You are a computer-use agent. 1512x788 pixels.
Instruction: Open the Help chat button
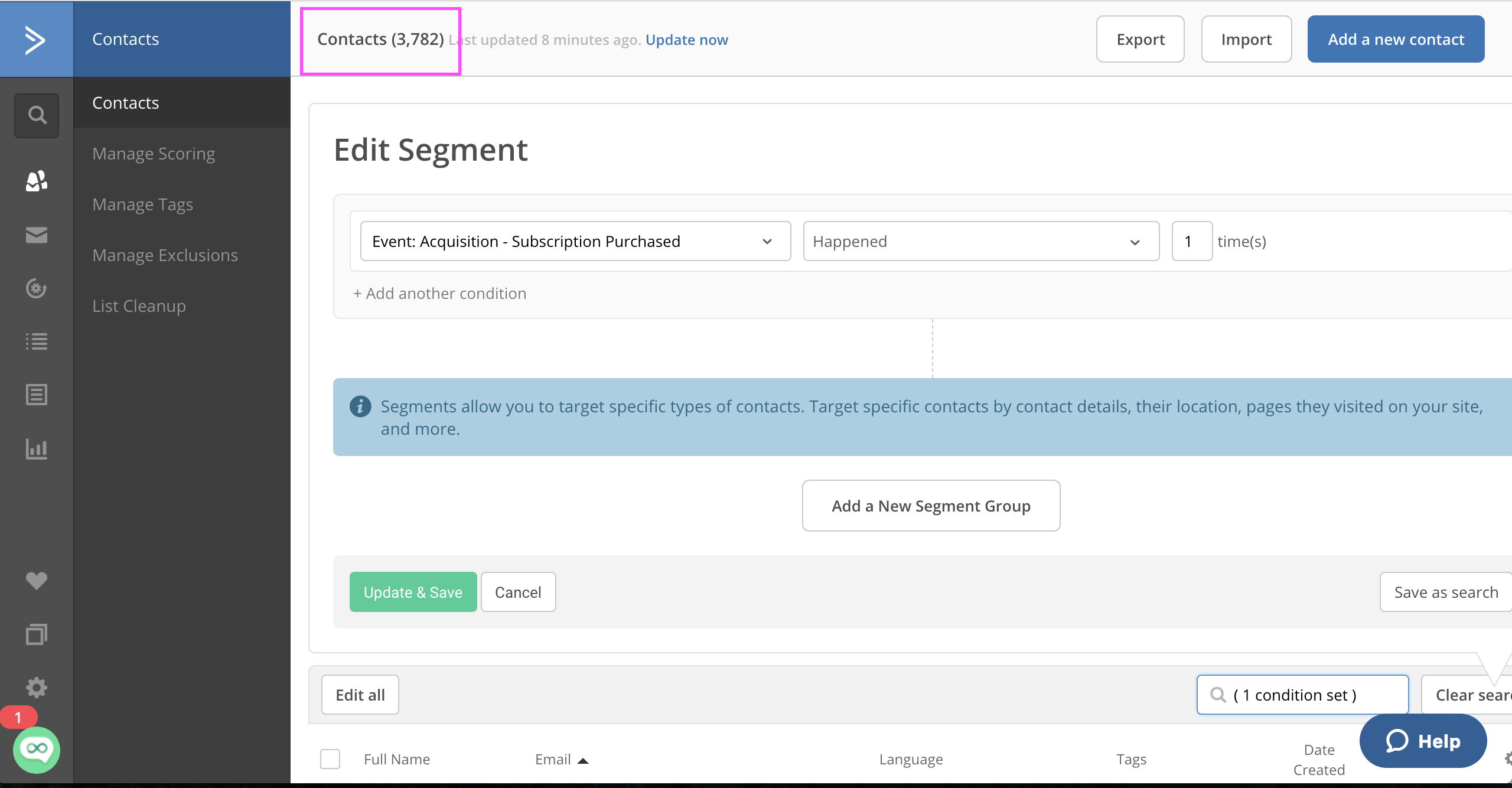point(1423,741)
